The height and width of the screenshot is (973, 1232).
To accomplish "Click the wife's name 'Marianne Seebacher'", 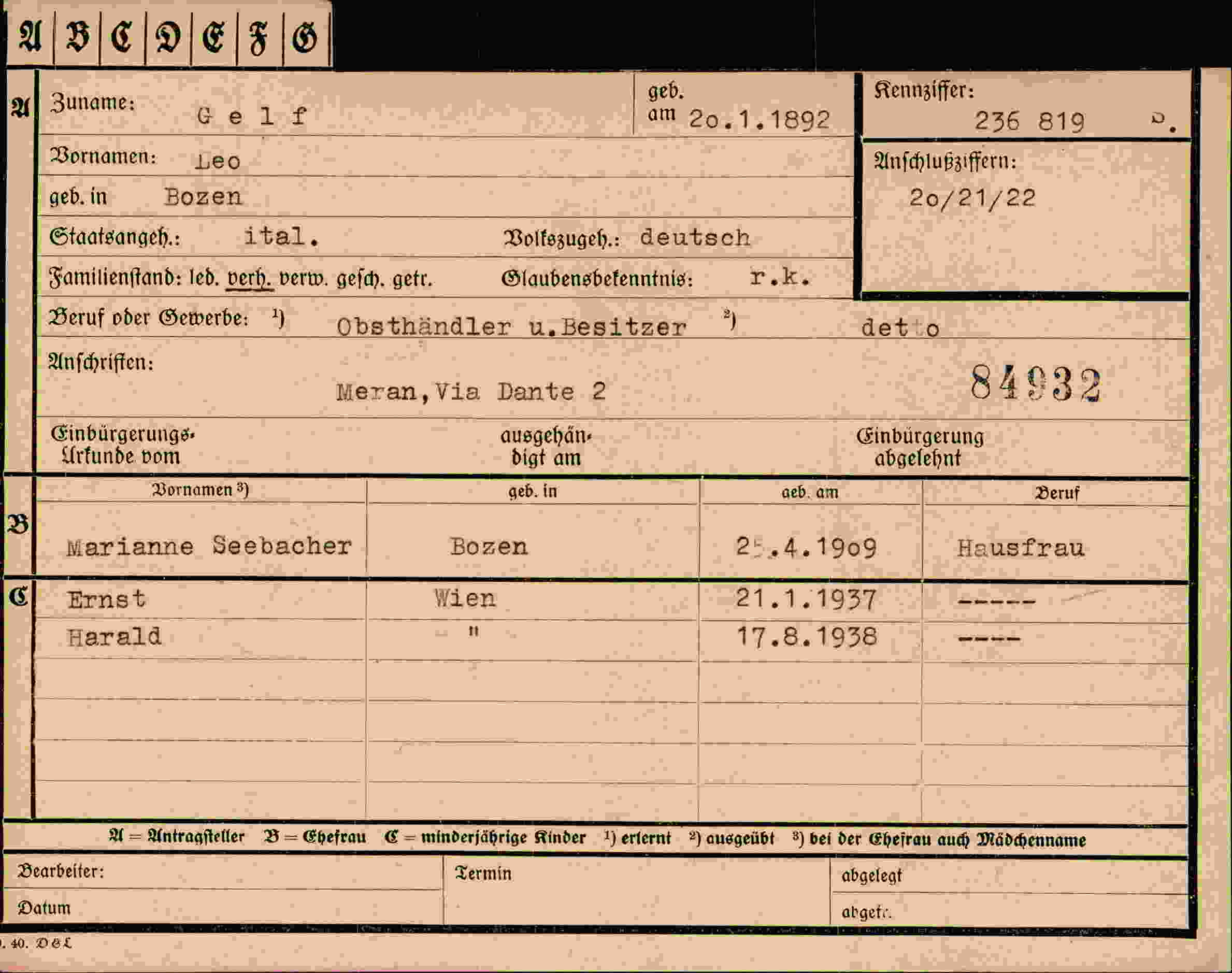I will [x=209, y=547].
